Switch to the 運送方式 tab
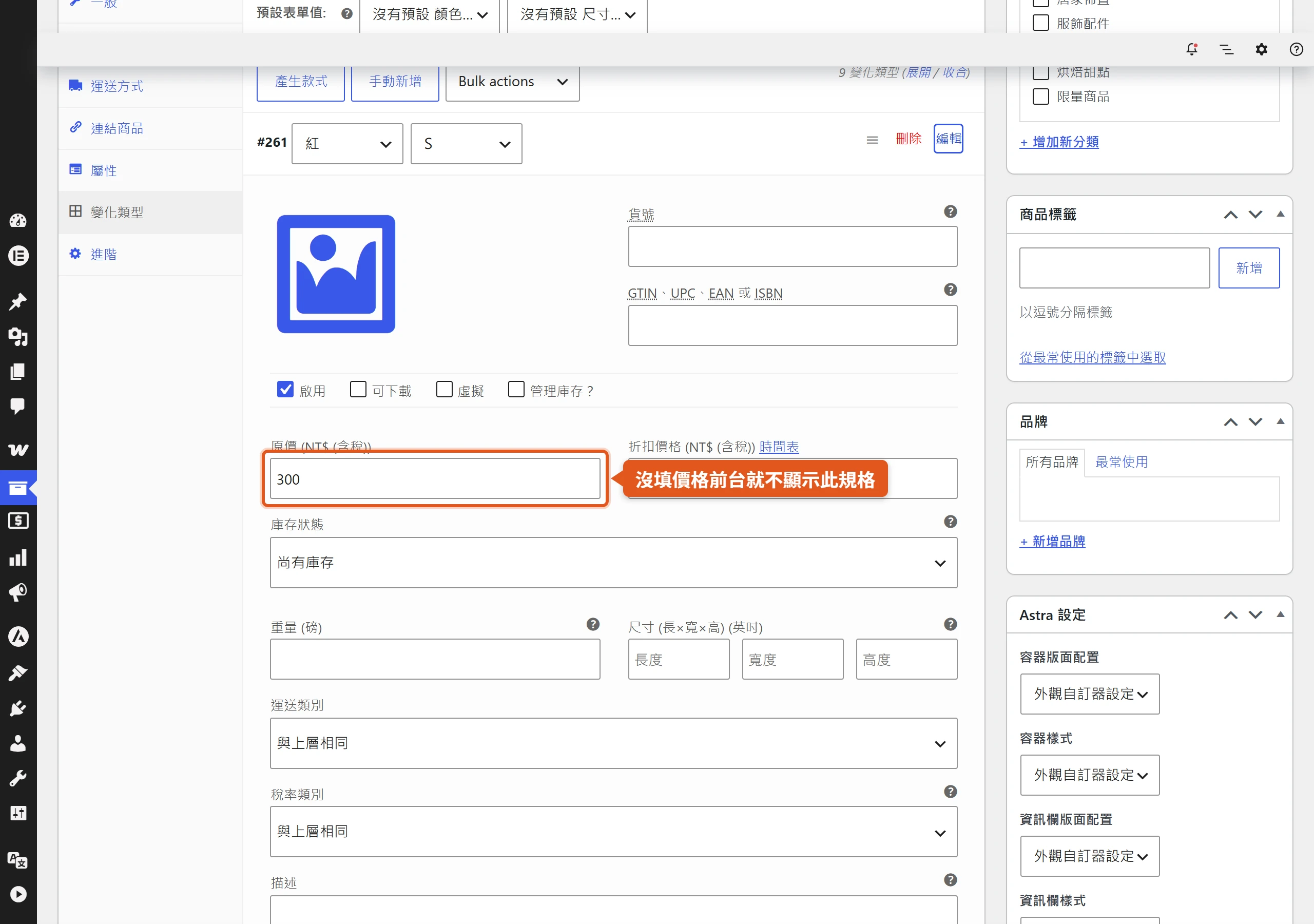 pyautogui.click(x=150, y=86)
